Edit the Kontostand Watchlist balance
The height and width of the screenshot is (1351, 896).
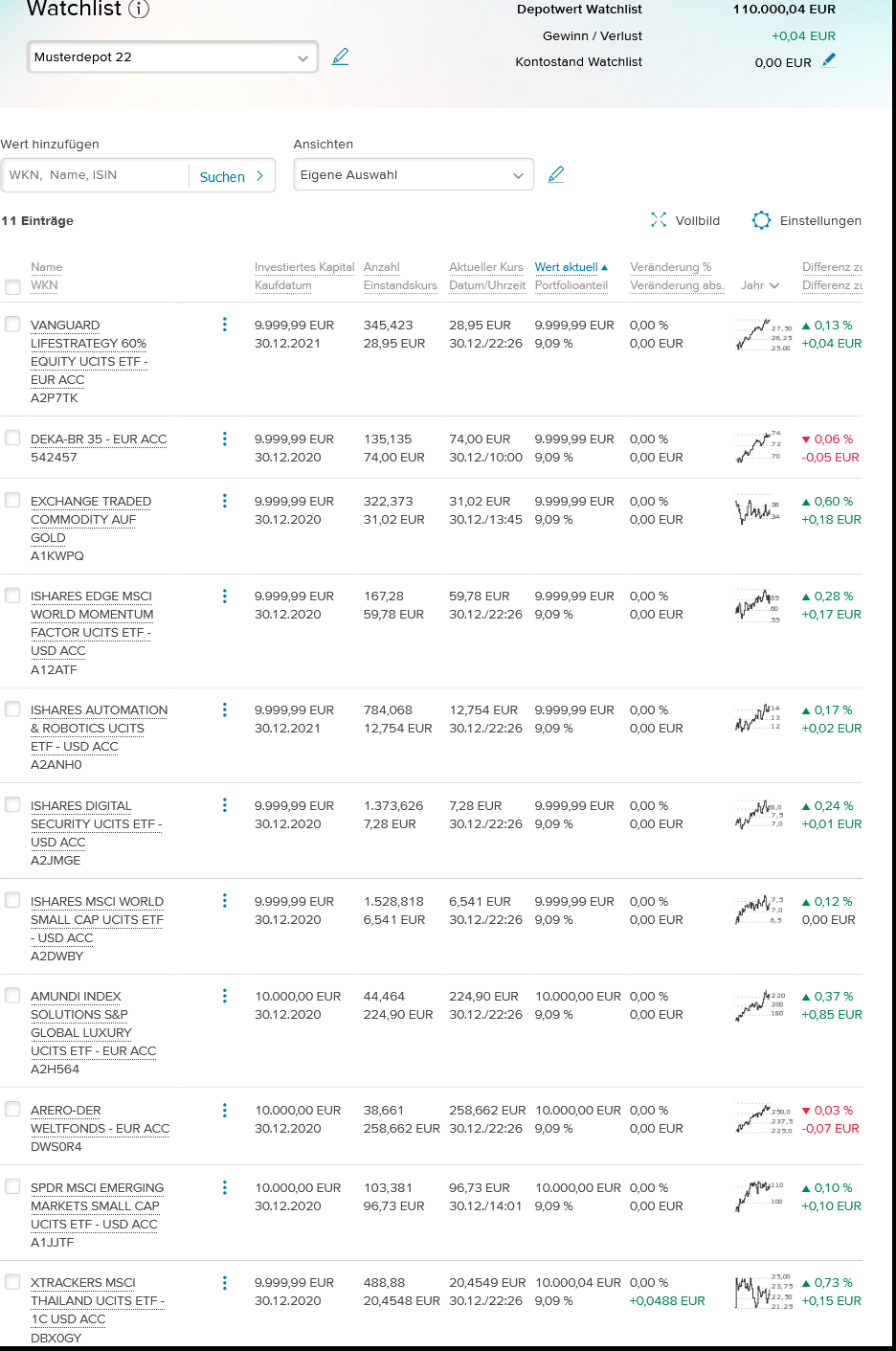point(829,60)
